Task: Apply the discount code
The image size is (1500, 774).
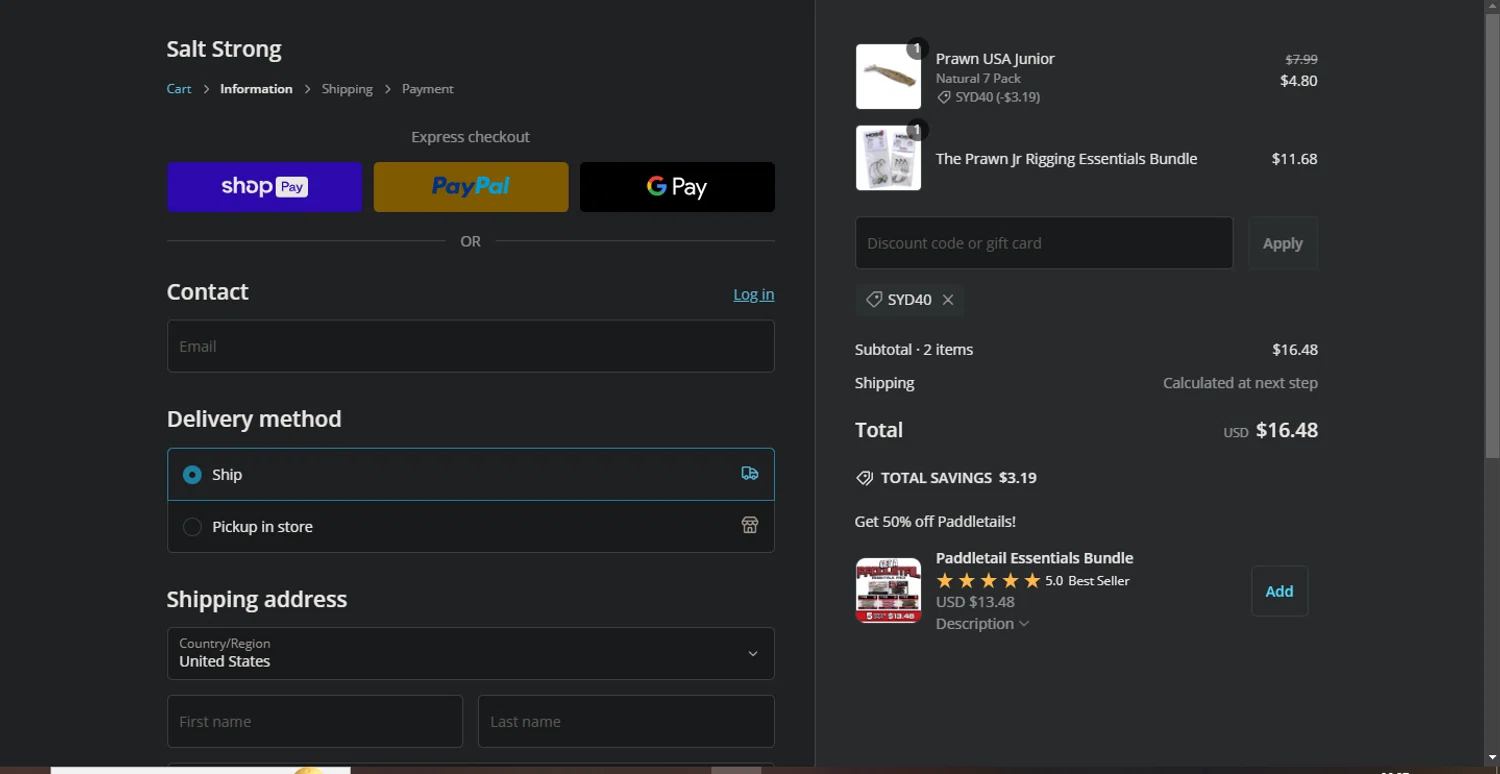Action: (x=1283, y=243)
